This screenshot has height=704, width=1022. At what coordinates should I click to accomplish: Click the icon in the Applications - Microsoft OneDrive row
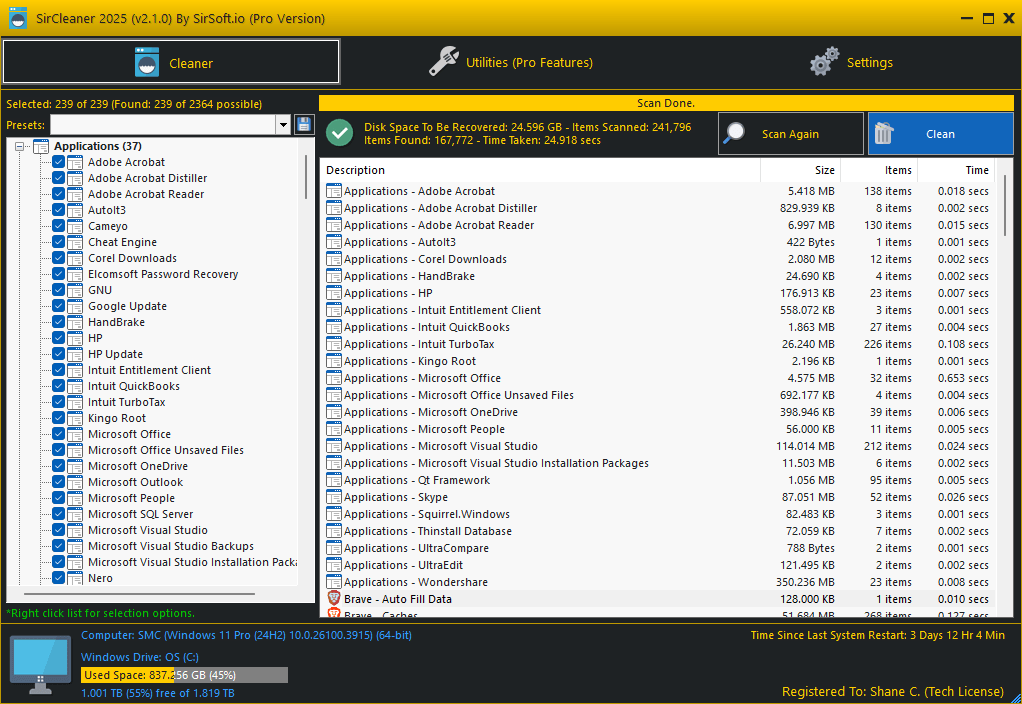334,412
